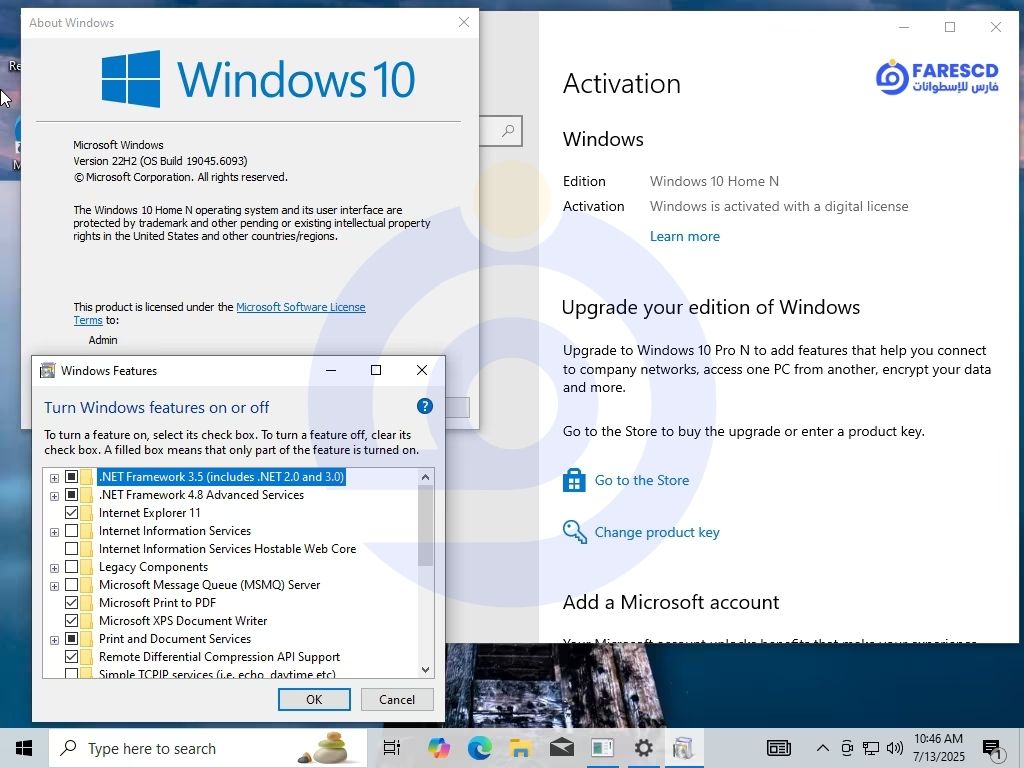This screenshot has height=768, width=1024.
Task: Expand the Internet Information Services node
Action: 54,532
